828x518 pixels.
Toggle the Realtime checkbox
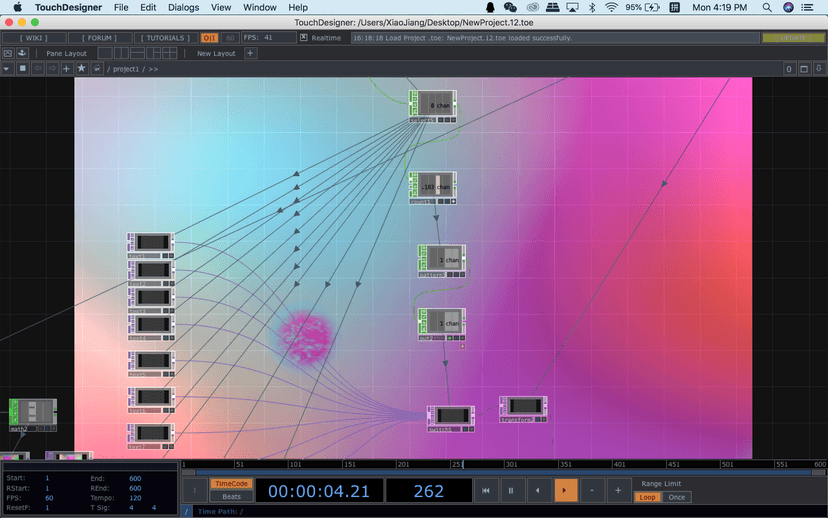[x=304, y=38]
